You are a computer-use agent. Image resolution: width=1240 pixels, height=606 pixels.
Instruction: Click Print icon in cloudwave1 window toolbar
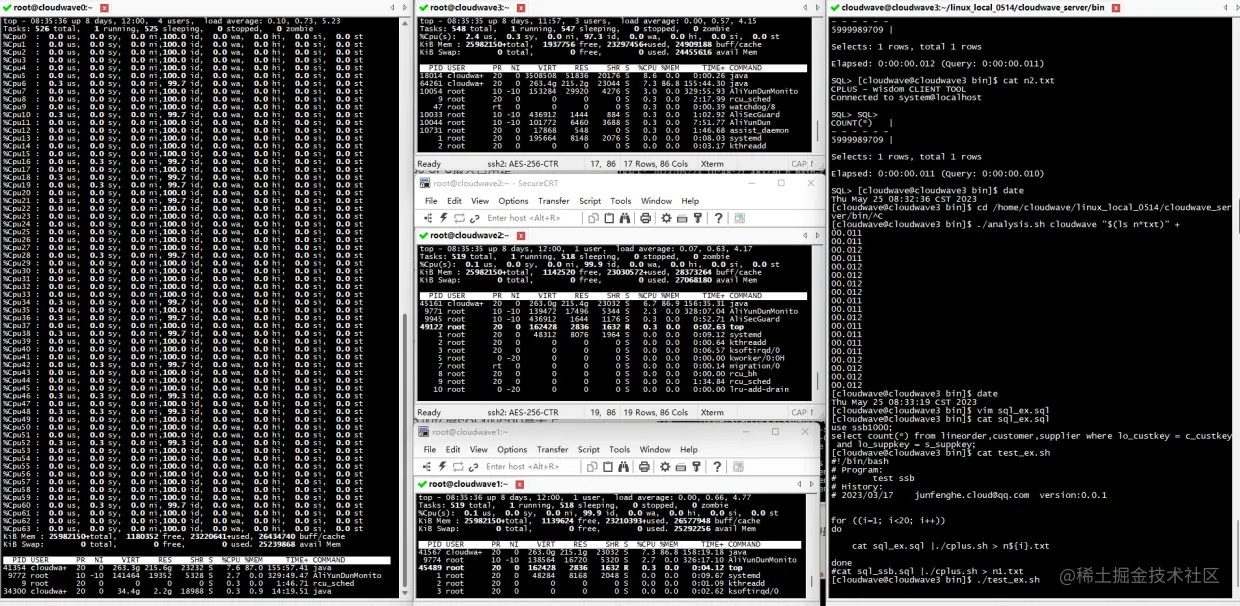[644, 467]
